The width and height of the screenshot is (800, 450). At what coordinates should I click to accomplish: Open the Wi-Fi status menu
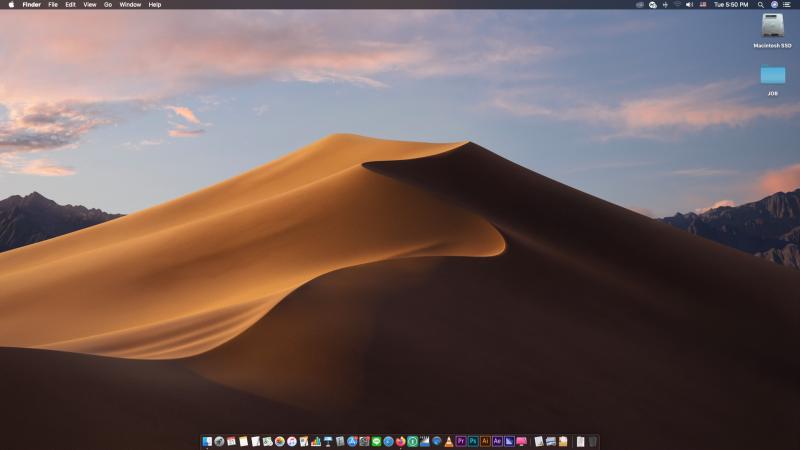click(678, 5)
